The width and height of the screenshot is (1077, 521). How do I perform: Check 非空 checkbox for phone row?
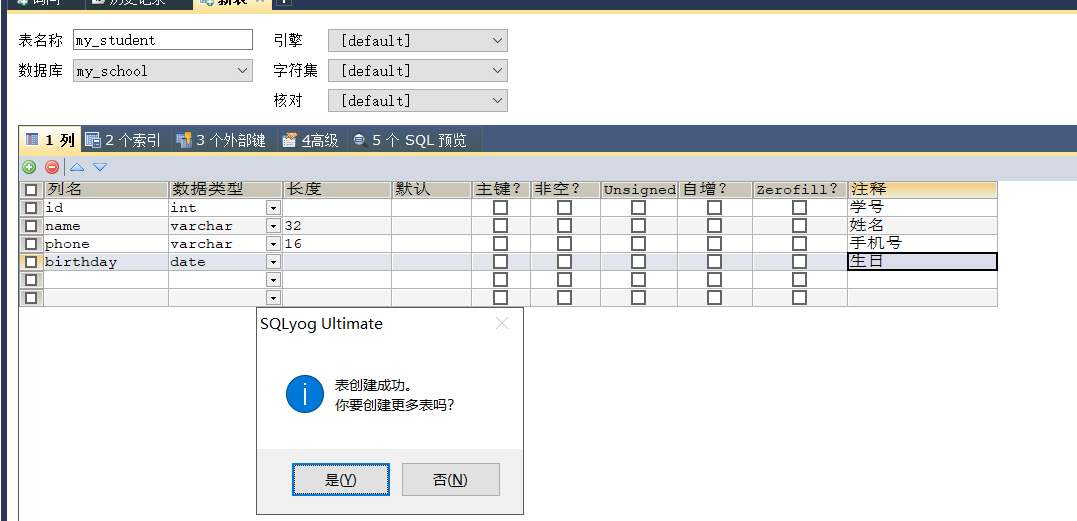[564, 244]
